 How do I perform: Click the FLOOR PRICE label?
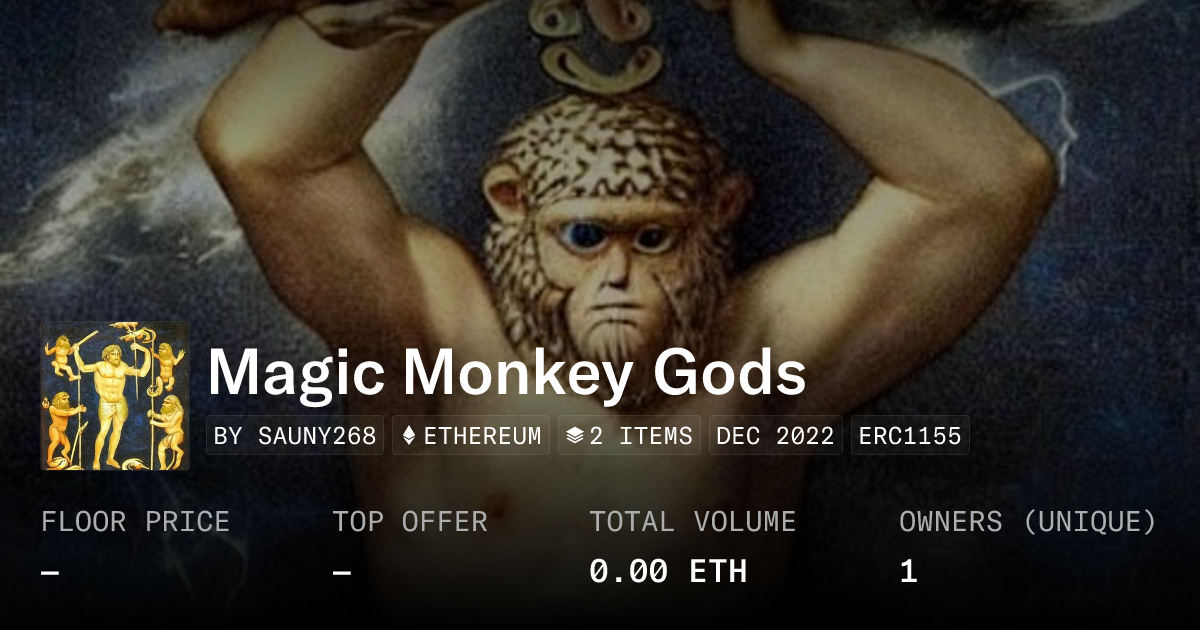(x=135, y=522)
